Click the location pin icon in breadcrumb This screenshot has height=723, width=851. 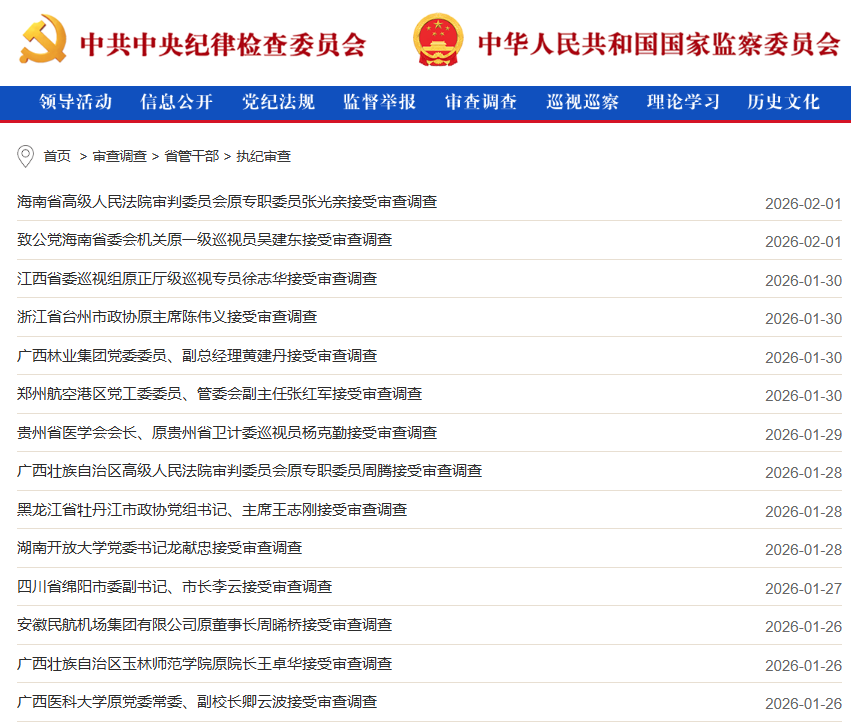(26, 156)
